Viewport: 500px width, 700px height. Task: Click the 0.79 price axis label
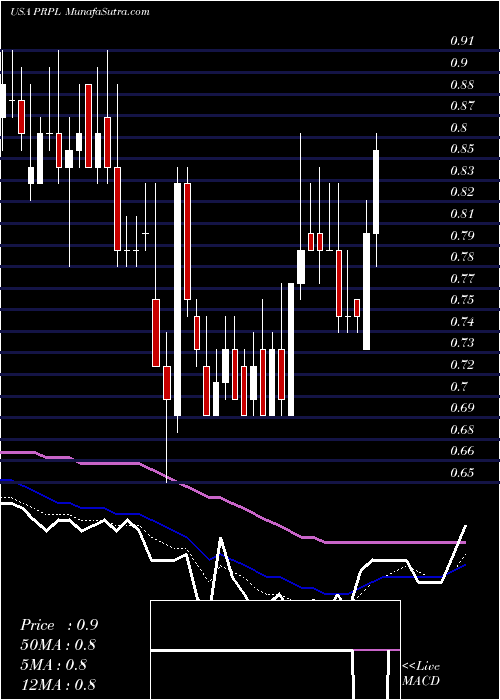[462, 235]
